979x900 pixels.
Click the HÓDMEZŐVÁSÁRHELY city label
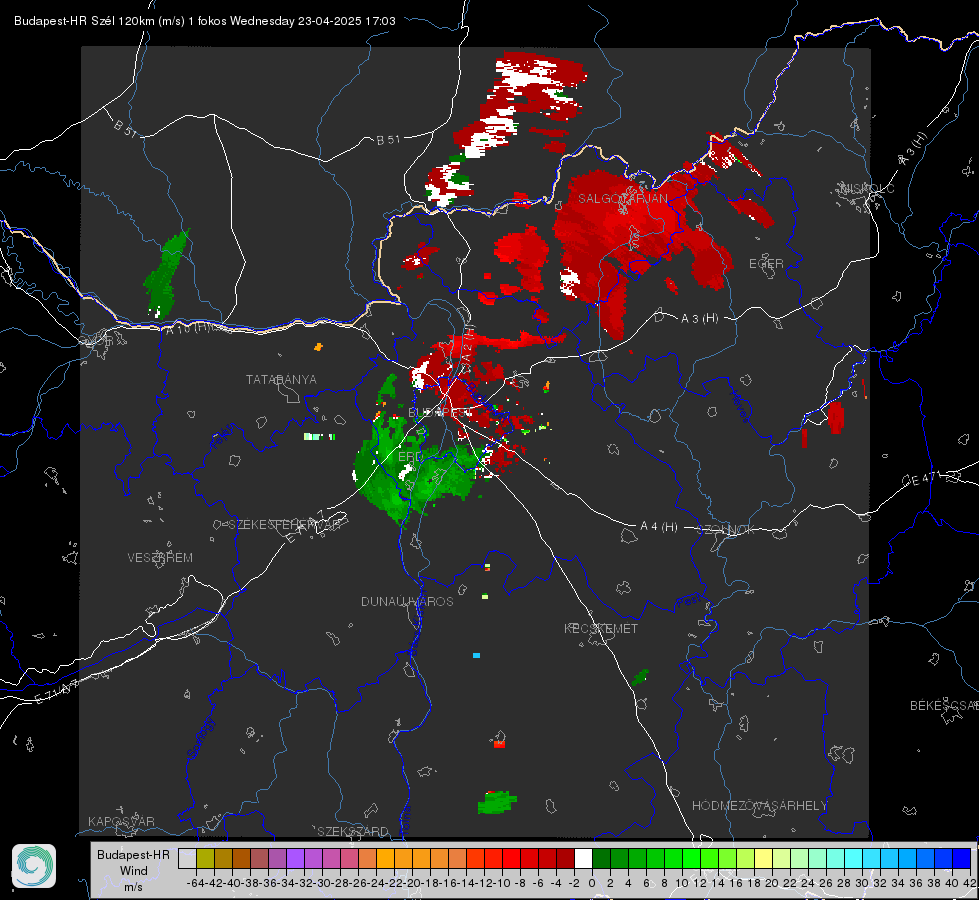click(759, 806)
